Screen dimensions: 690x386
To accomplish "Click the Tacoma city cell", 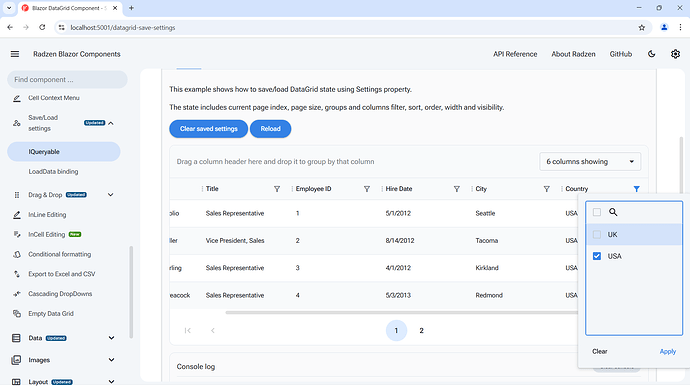I will [x=486, y=241].
